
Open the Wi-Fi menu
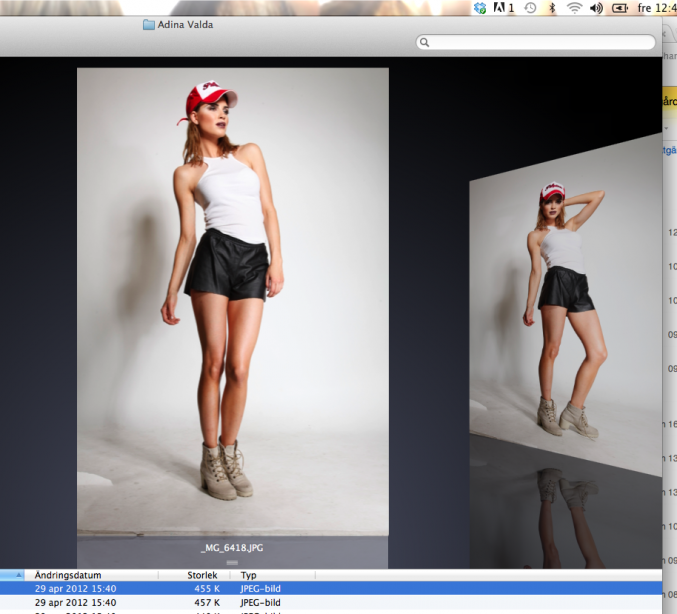pyautogui.click(x=574, y=8)
